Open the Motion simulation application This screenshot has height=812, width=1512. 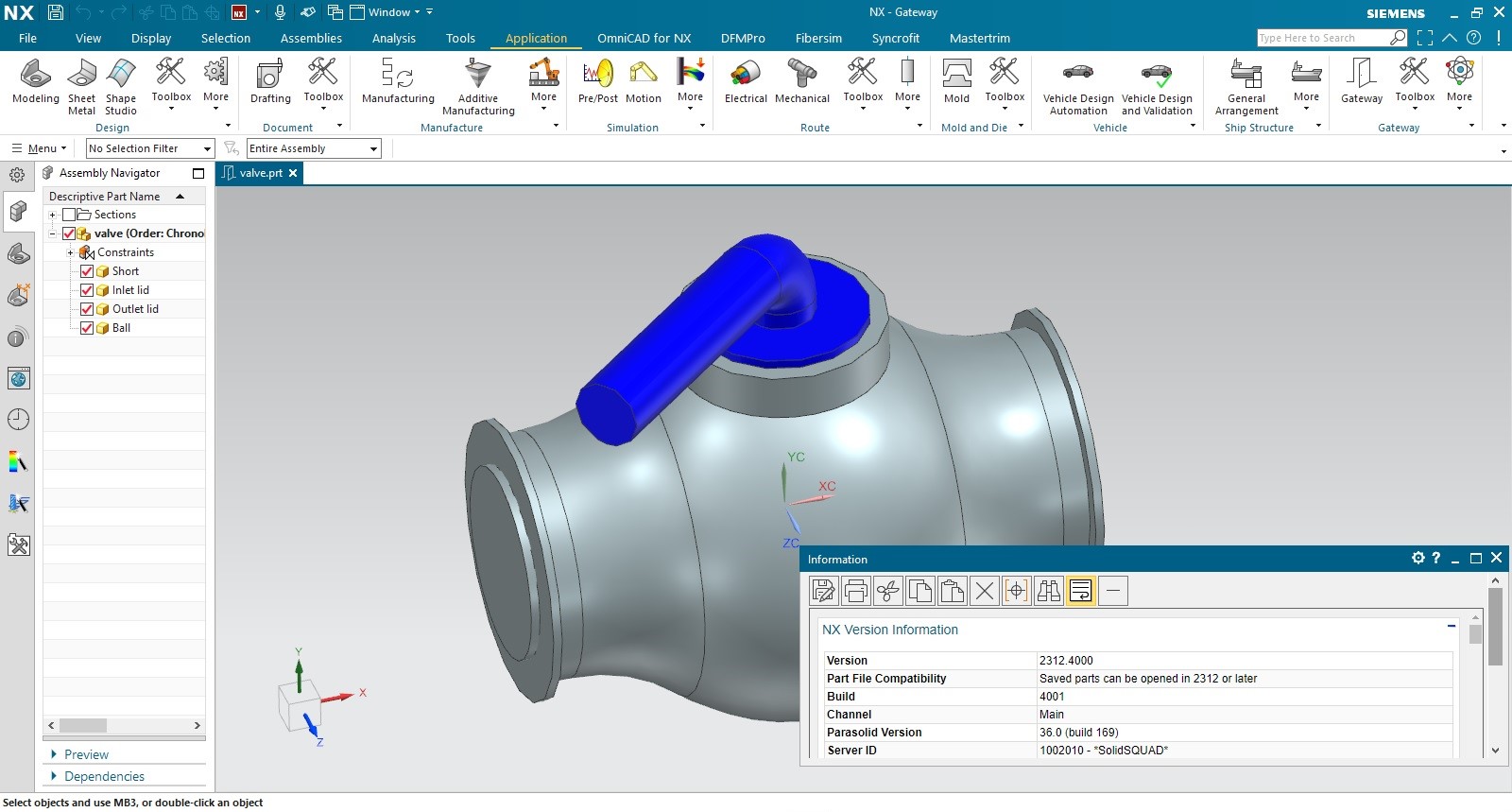coord(644,81)
